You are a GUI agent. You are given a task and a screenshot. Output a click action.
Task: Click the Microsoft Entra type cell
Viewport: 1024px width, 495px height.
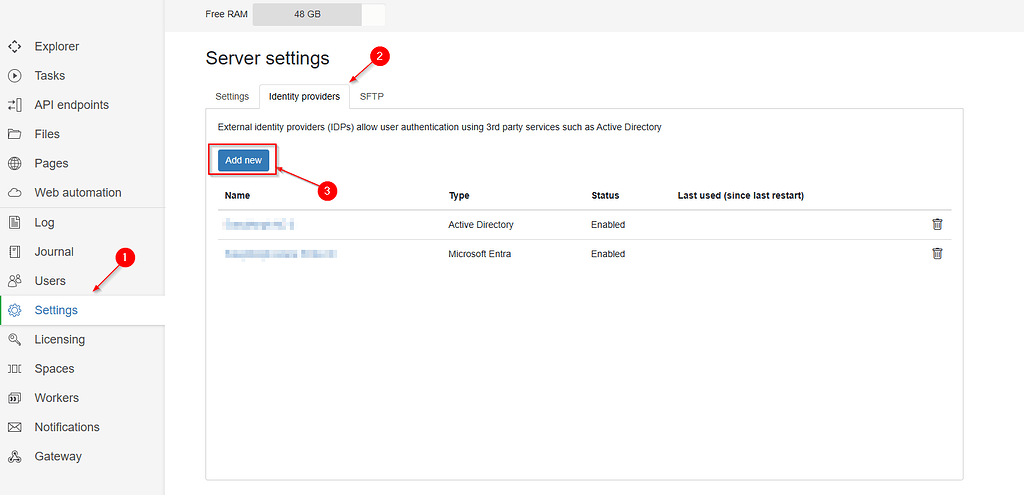[x=479, y=254]
